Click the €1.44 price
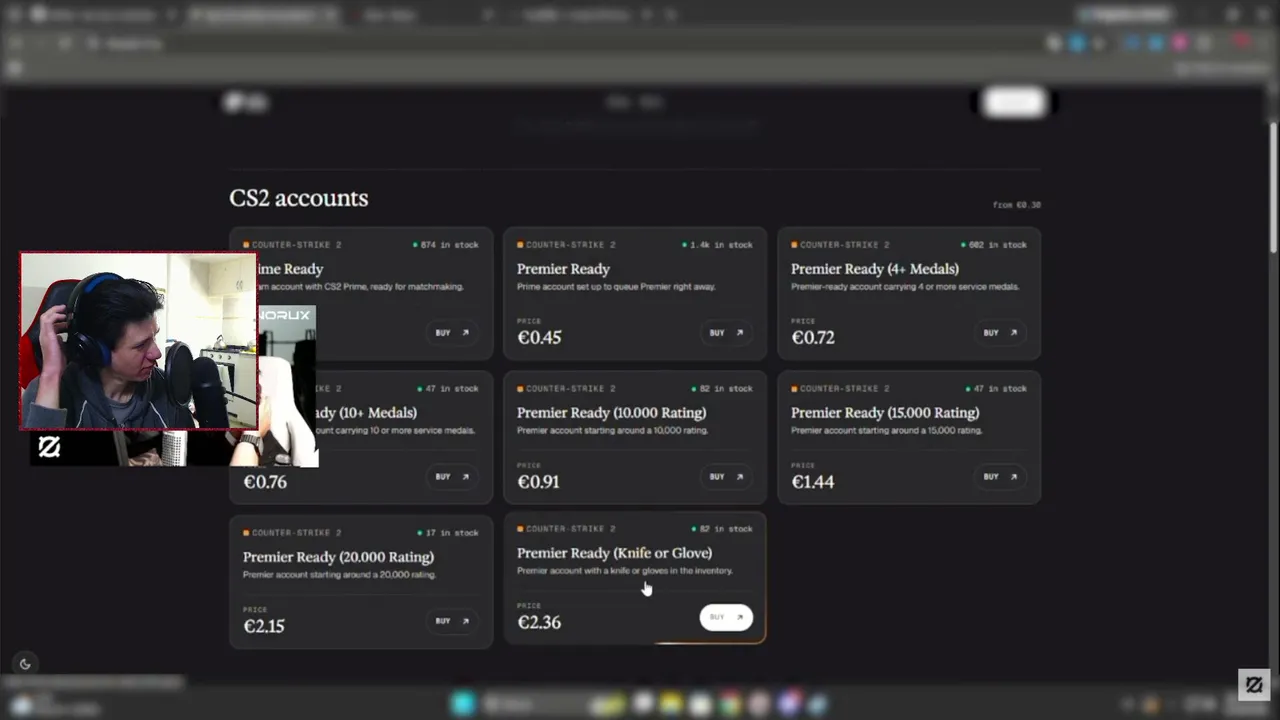 tap(812, 482)
